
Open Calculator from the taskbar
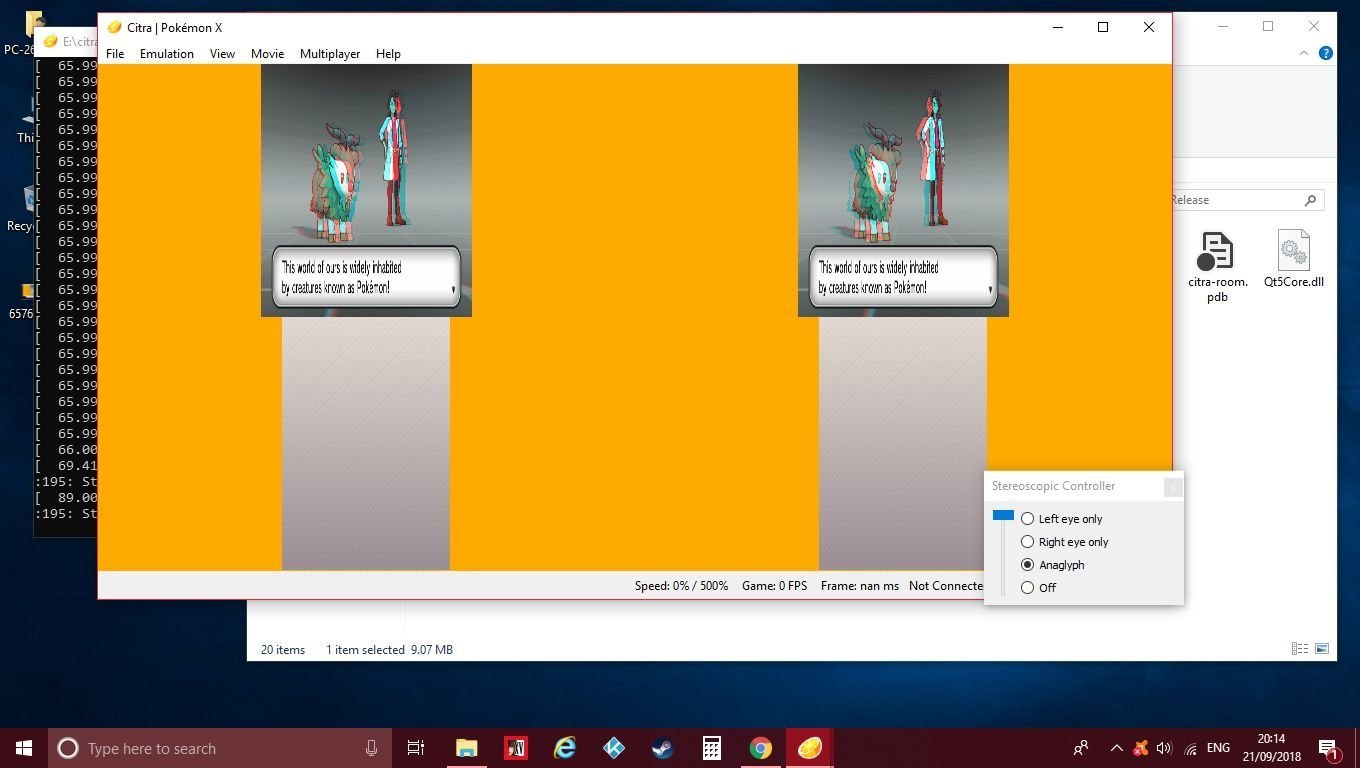712,748
